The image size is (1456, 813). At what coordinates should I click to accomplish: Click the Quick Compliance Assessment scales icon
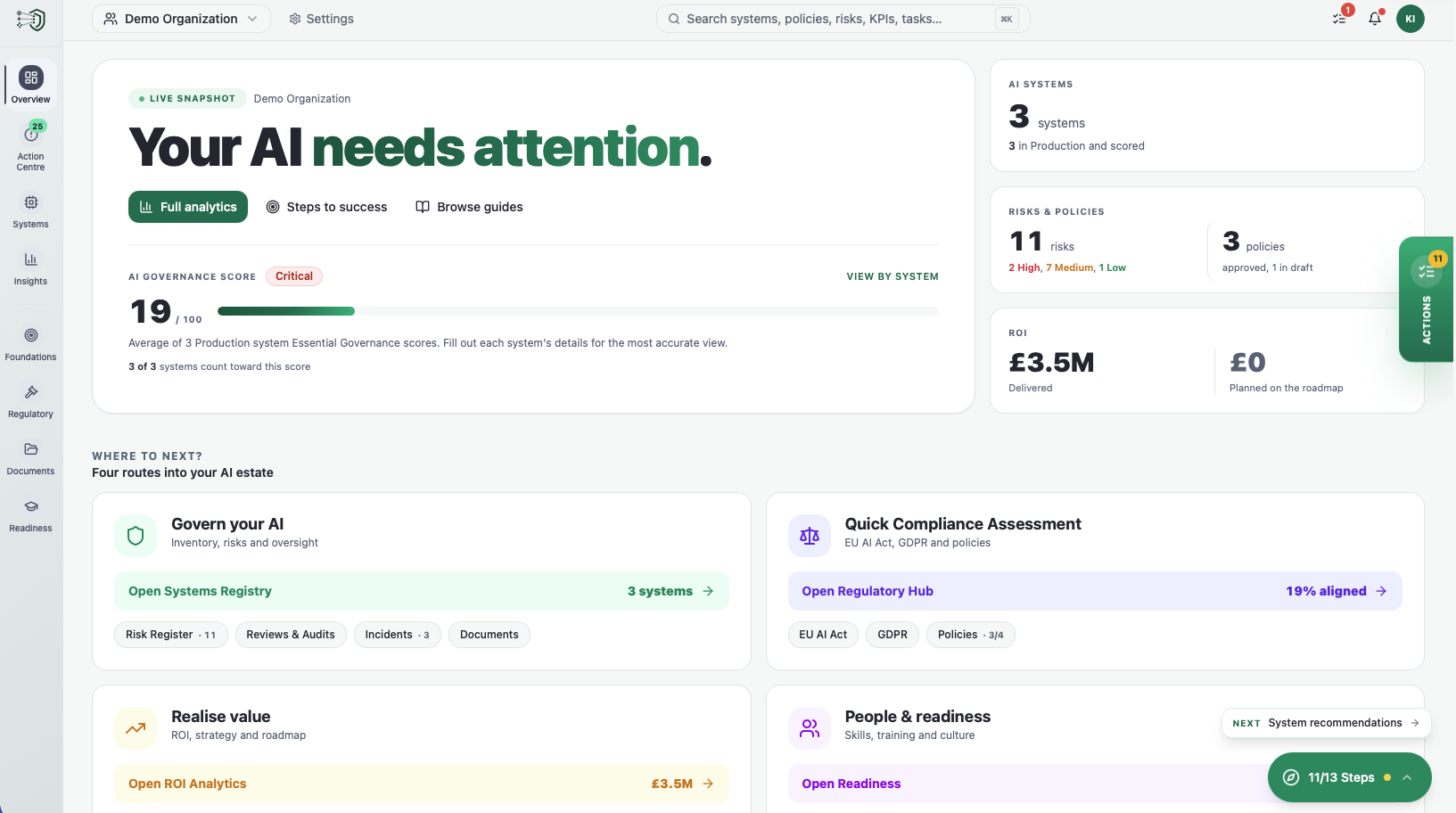coord(810,536)
